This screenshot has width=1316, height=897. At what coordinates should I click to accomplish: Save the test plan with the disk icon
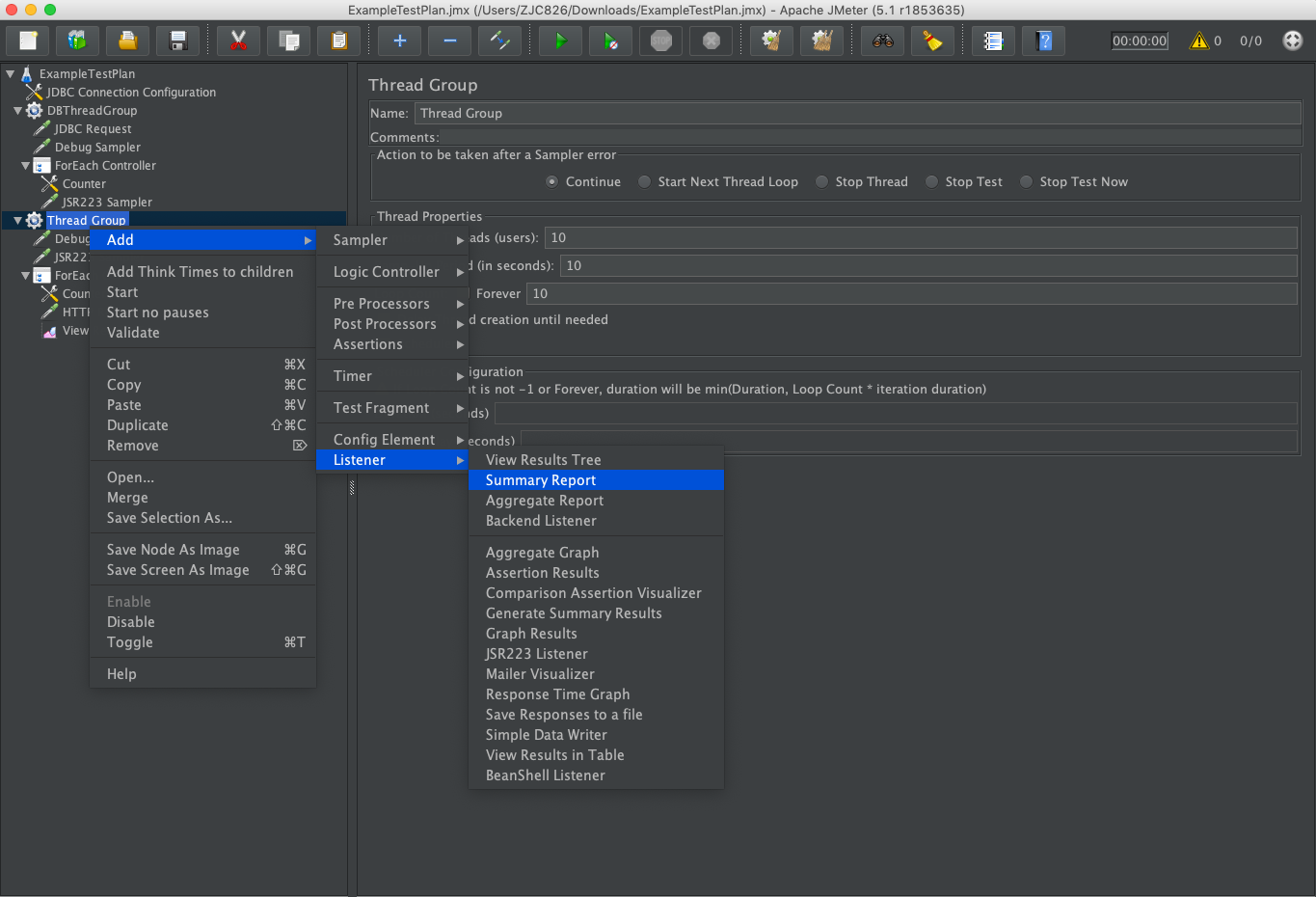point(178,41)
